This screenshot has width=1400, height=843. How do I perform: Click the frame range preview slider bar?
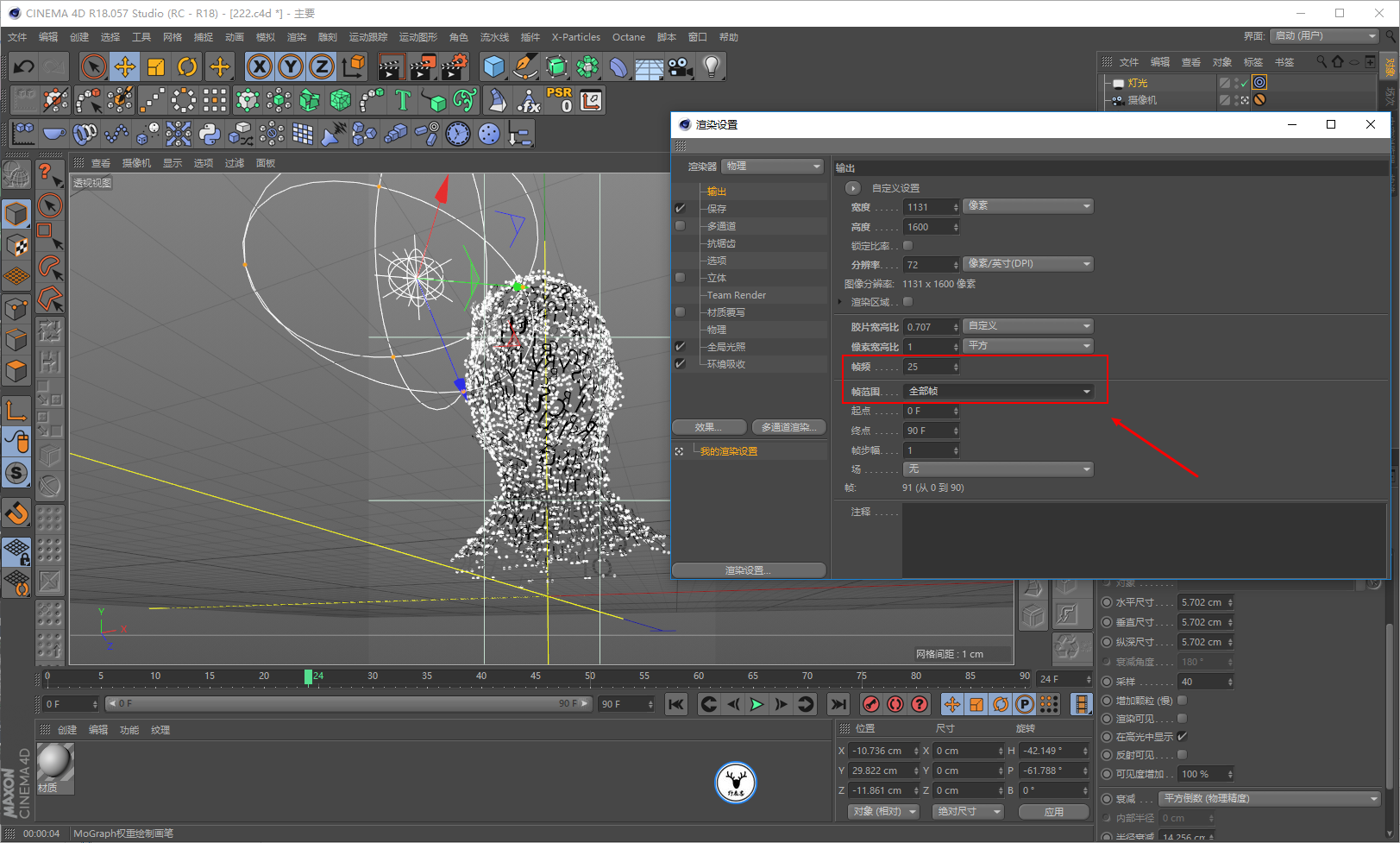click(x=348, y=704)
